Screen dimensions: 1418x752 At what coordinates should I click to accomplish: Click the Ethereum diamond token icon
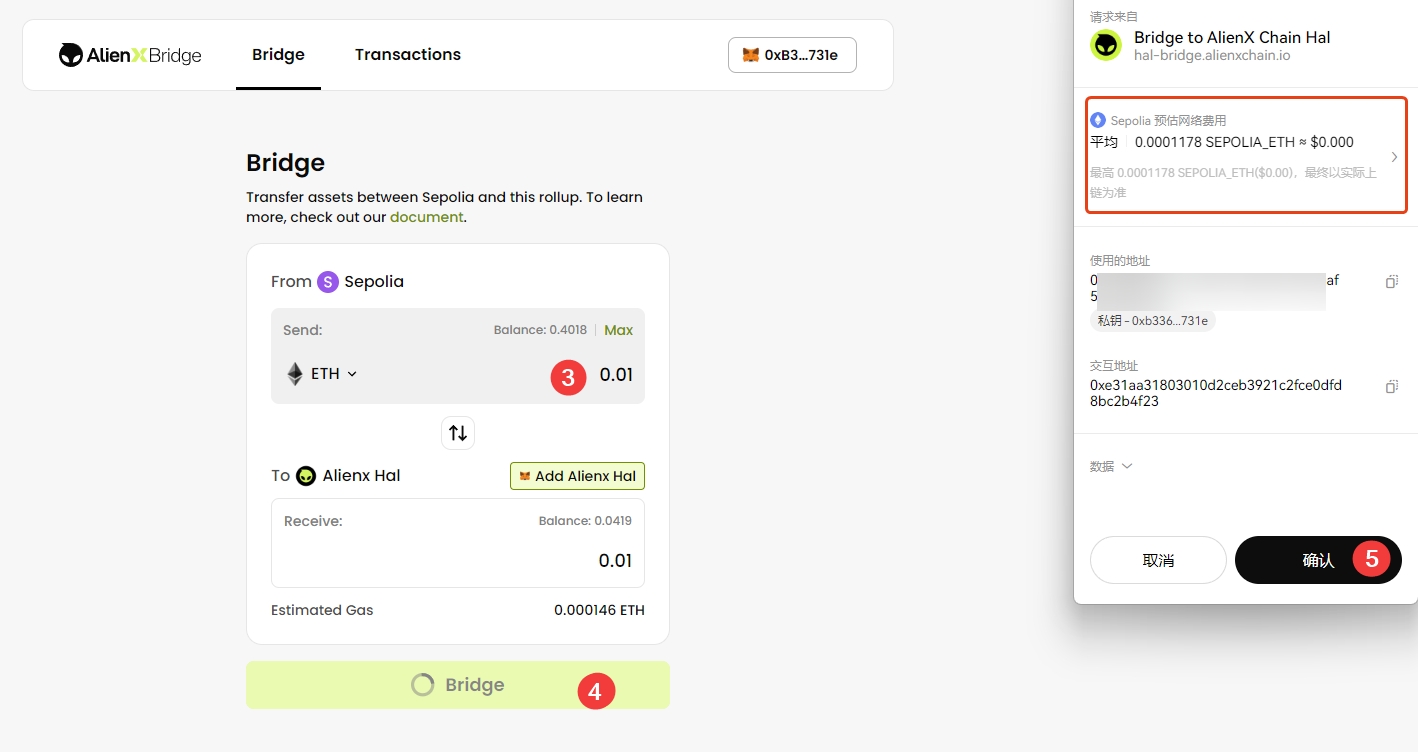coord(295,374)
